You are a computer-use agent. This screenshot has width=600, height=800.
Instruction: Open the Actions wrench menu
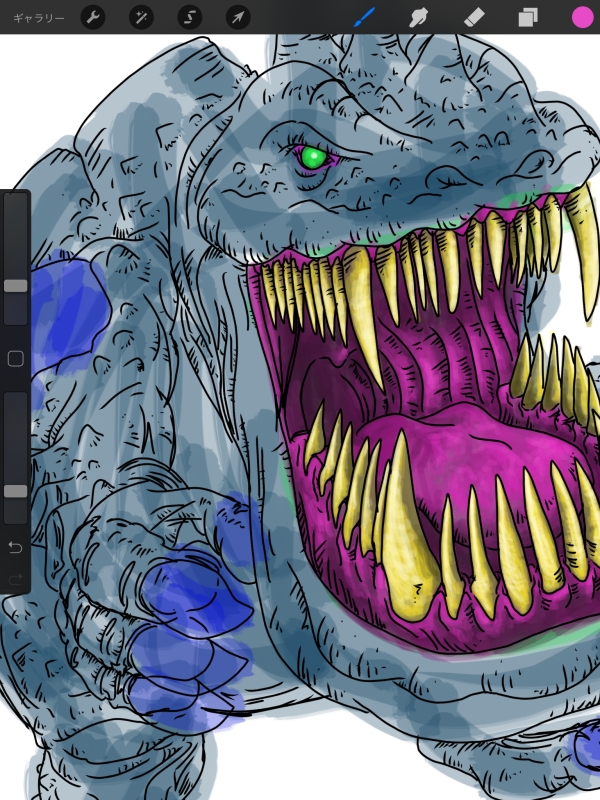(92, 17)
